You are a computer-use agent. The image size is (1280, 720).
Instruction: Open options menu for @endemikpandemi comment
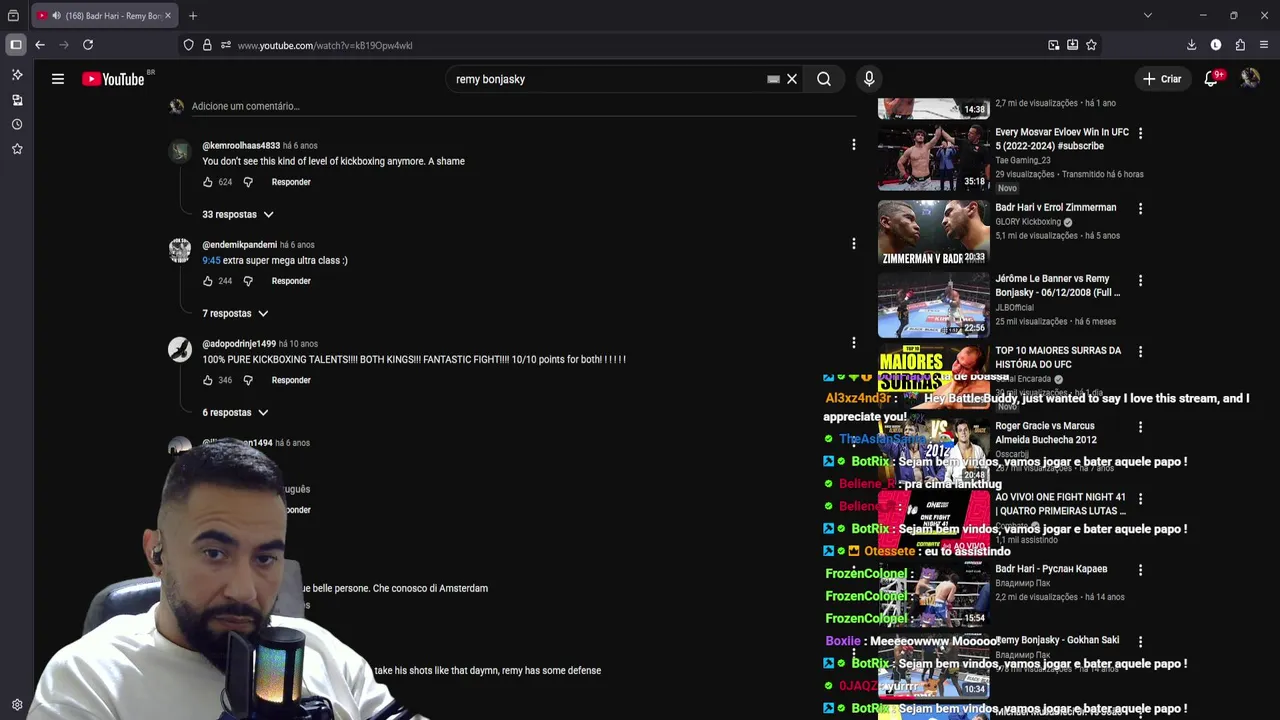coord(853,244)
